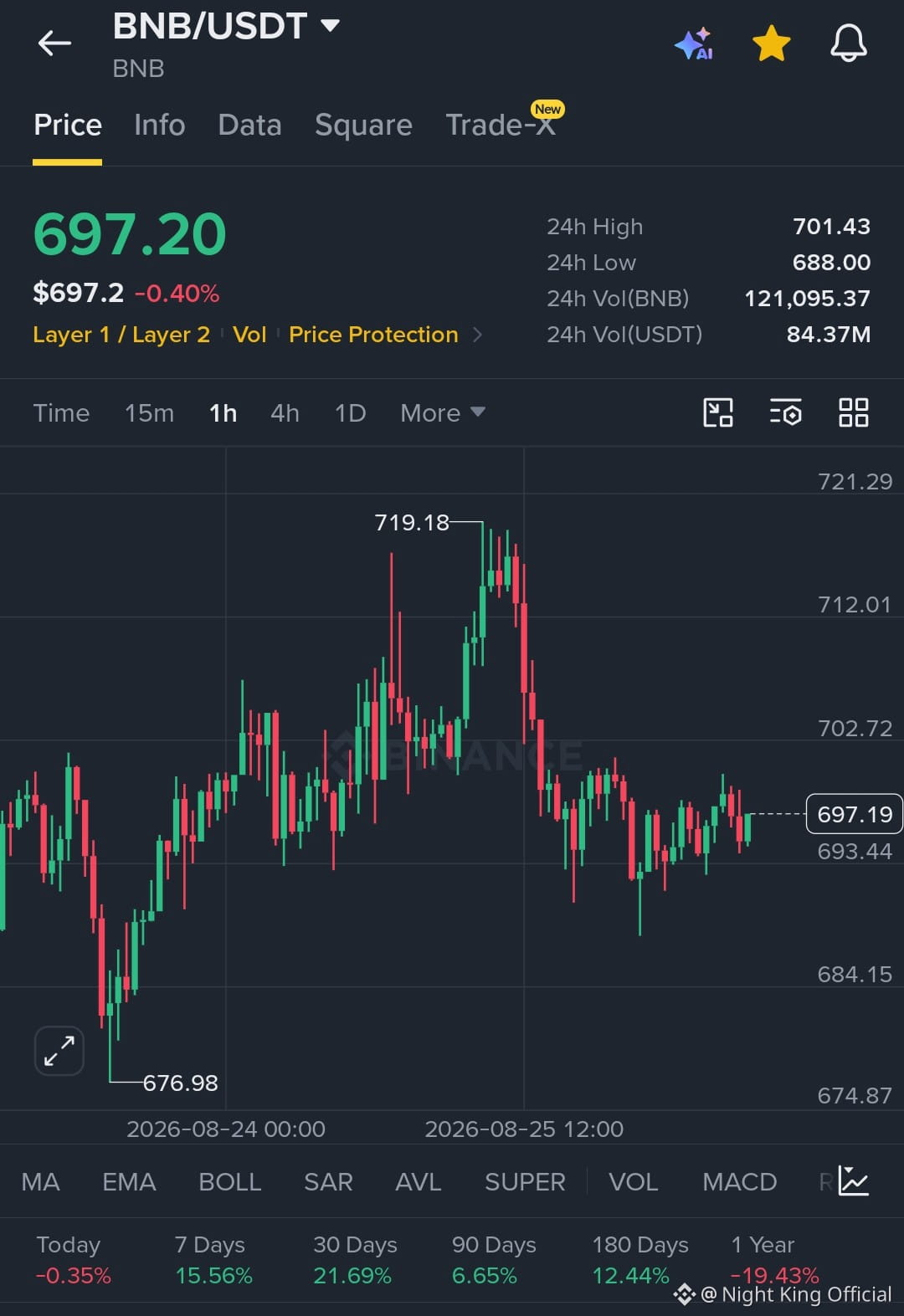Select the Time chart interval
The image size is (904, 1316).
pyautogui.click(x=61, y=413)
